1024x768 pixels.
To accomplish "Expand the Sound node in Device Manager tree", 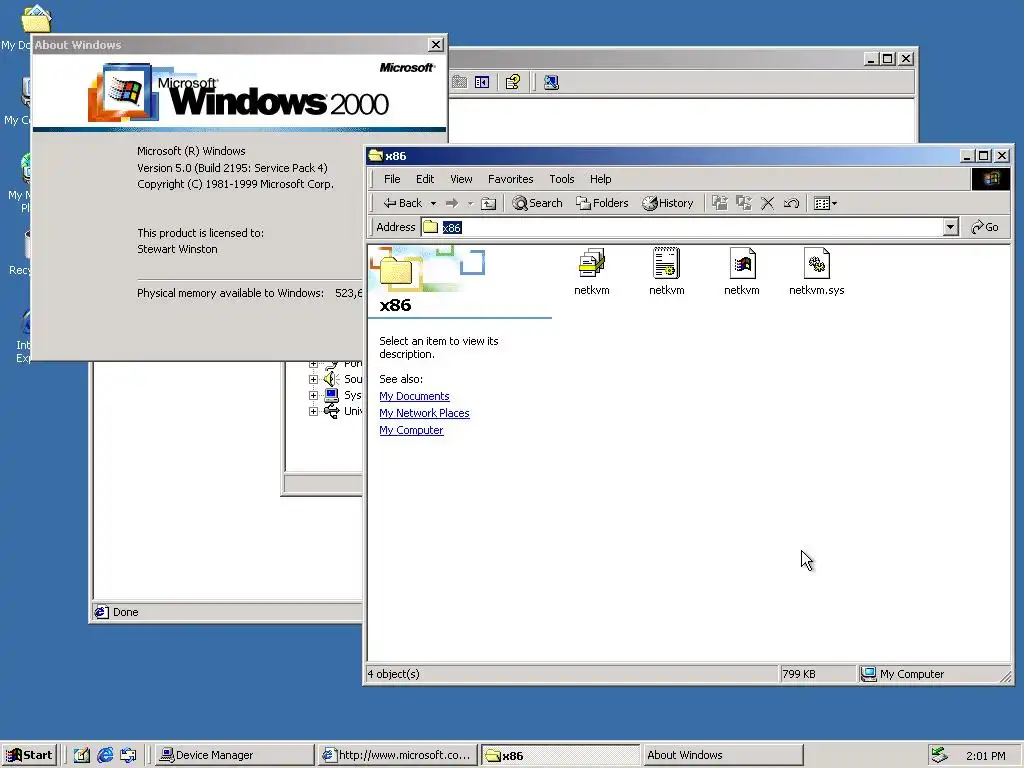I will [x=313, y=379].
